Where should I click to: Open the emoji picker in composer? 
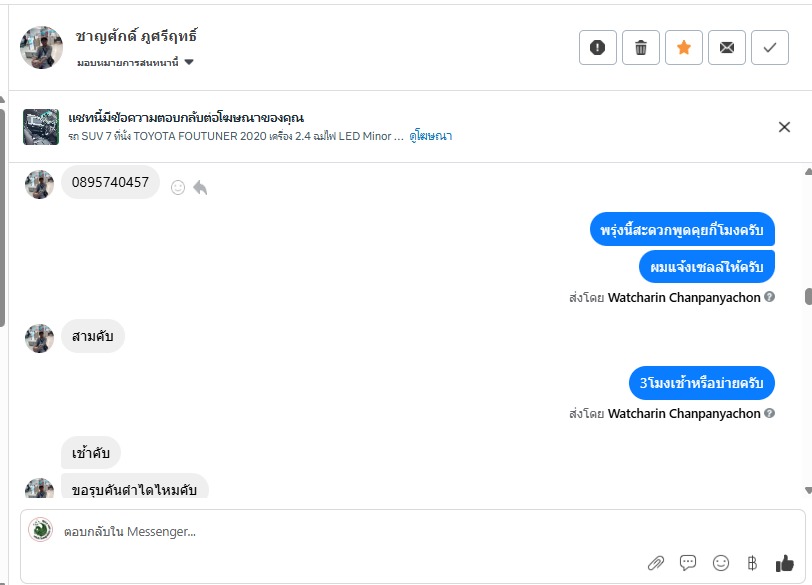pyautogui.click(x=720, y=563)
